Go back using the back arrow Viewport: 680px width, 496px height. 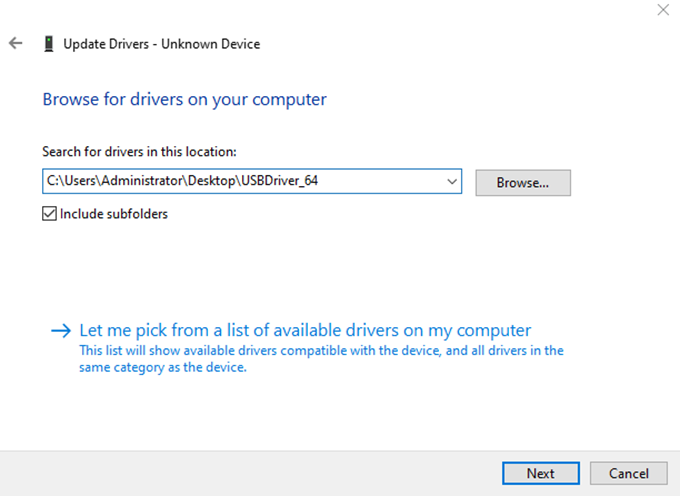[x=15, y=44]
